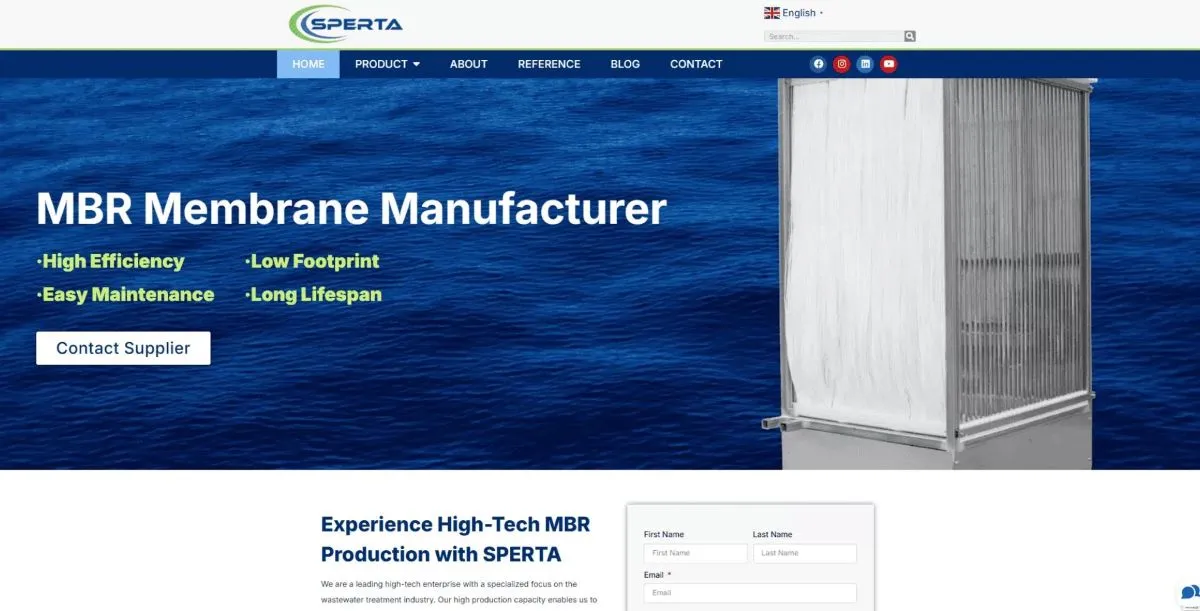Switch to the ABOUT menu item
This screenshot has width=1200, height=611.
click(468, 63)
